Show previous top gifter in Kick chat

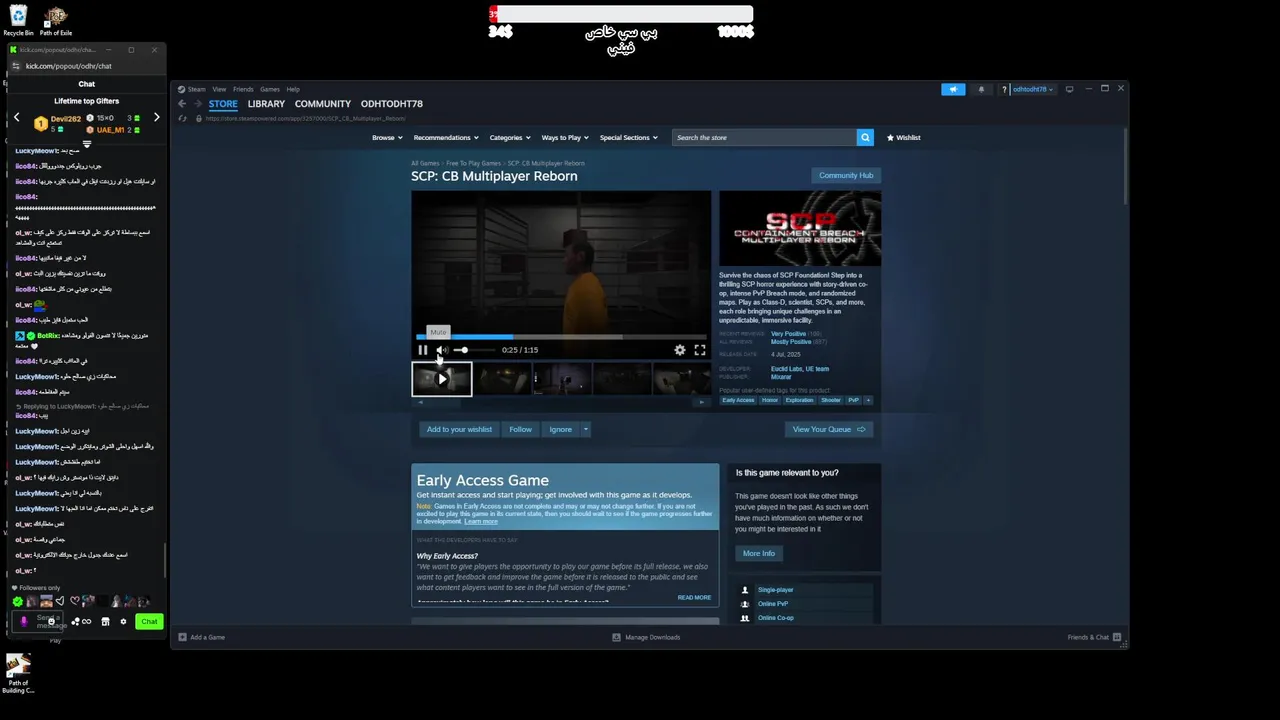point(16,118)
